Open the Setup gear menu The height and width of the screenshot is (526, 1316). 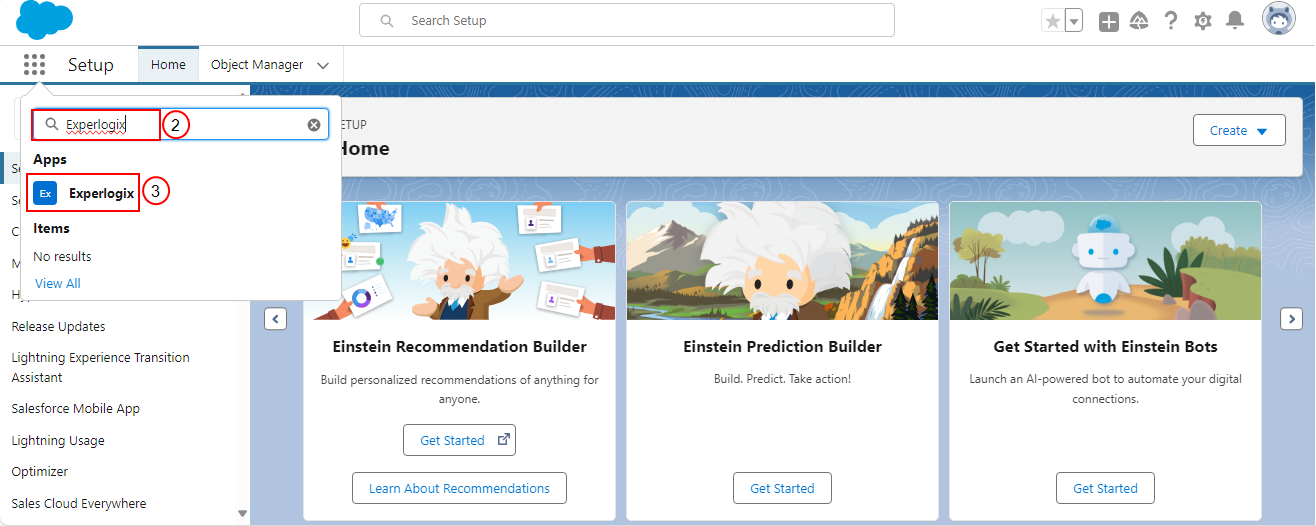1203,21
